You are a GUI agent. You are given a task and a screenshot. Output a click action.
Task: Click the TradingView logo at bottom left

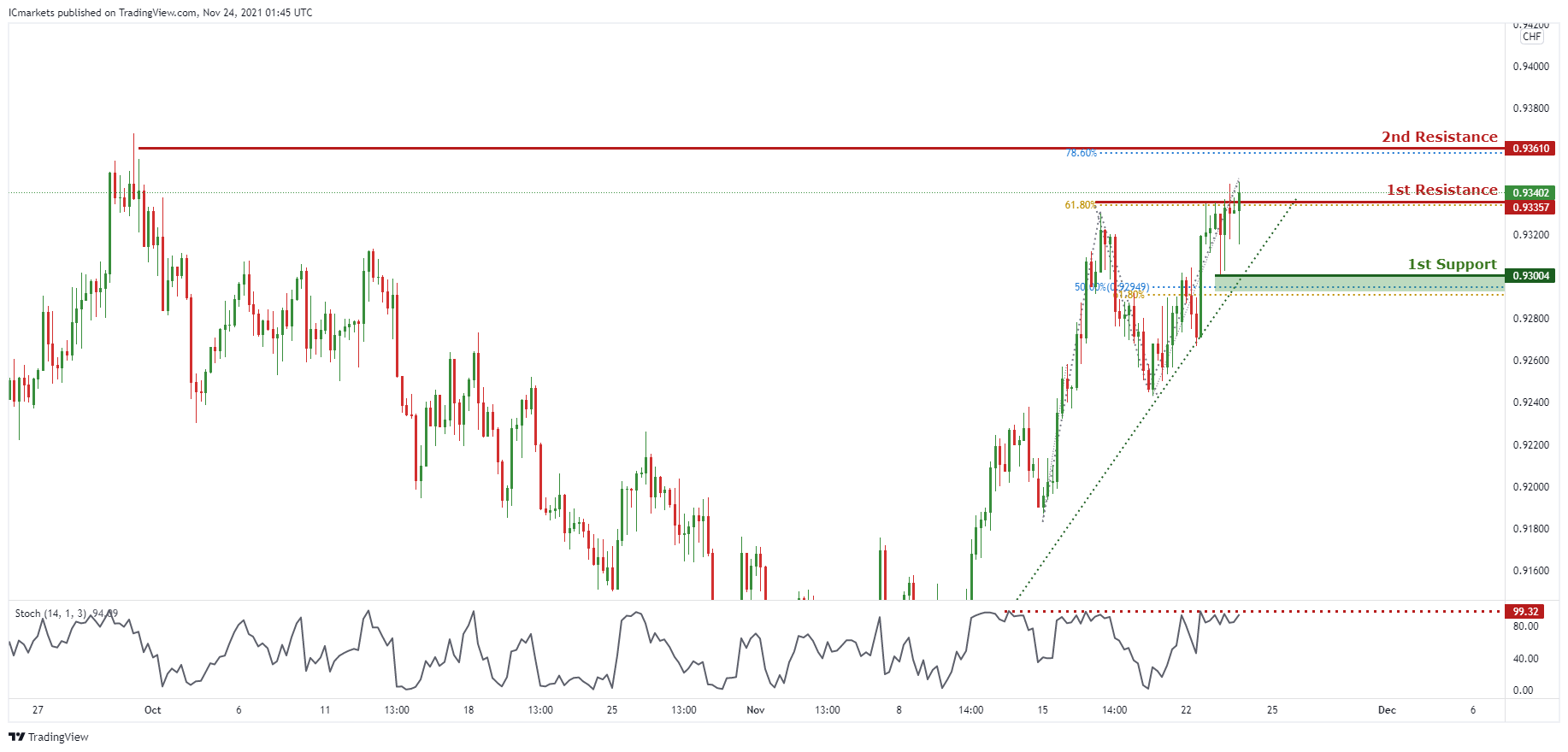pyautogui.click(x=49, y=737)
